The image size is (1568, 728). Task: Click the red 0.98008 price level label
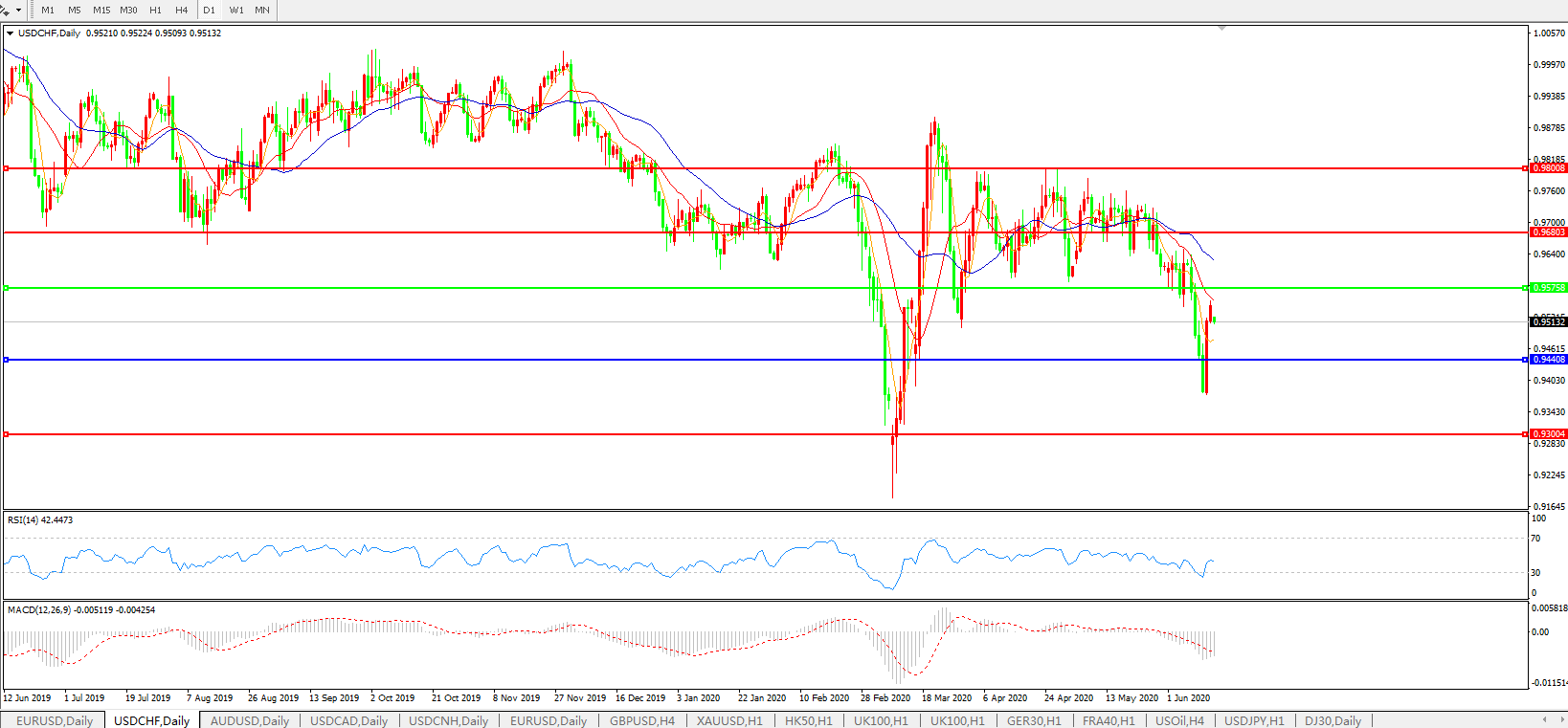(x=1549, y=168)
